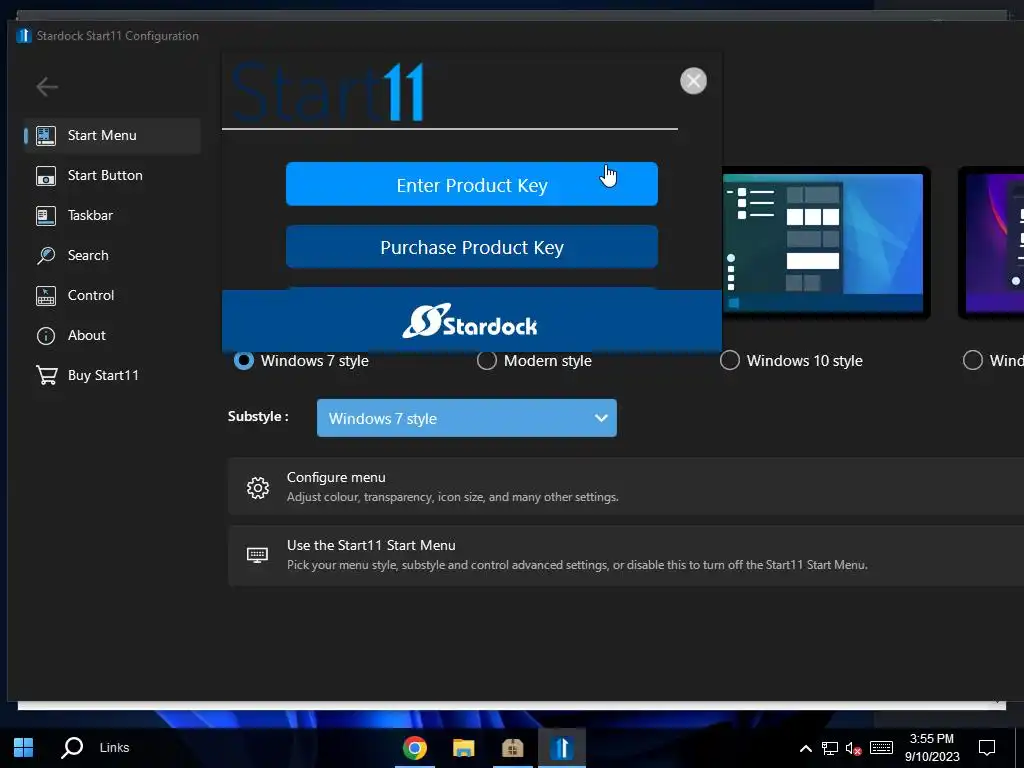This screenshot has width=1024, height=768.
Task: Click the Links toolbar label on taskbar
Action: 114,747
